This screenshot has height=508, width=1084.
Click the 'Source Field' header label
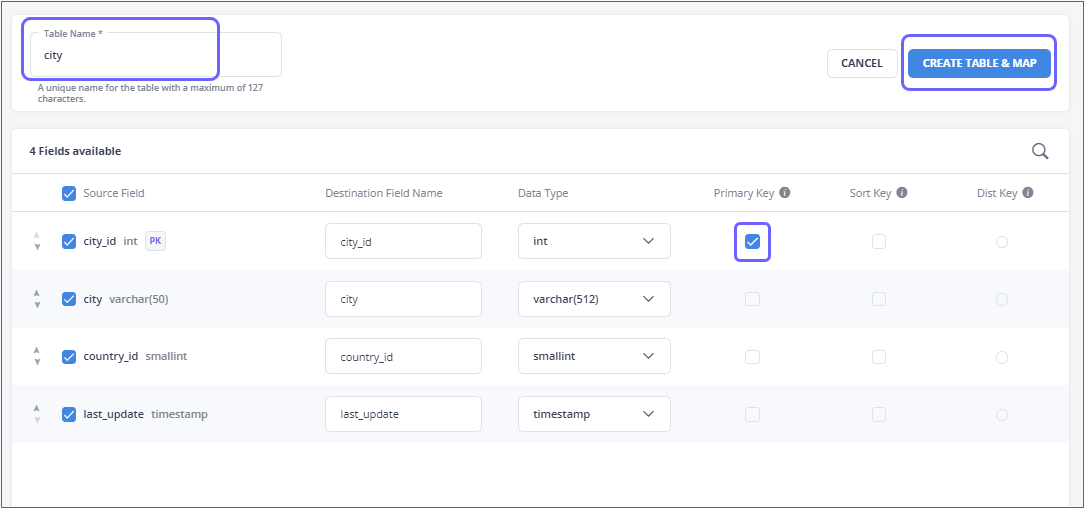tap(114, 194)
